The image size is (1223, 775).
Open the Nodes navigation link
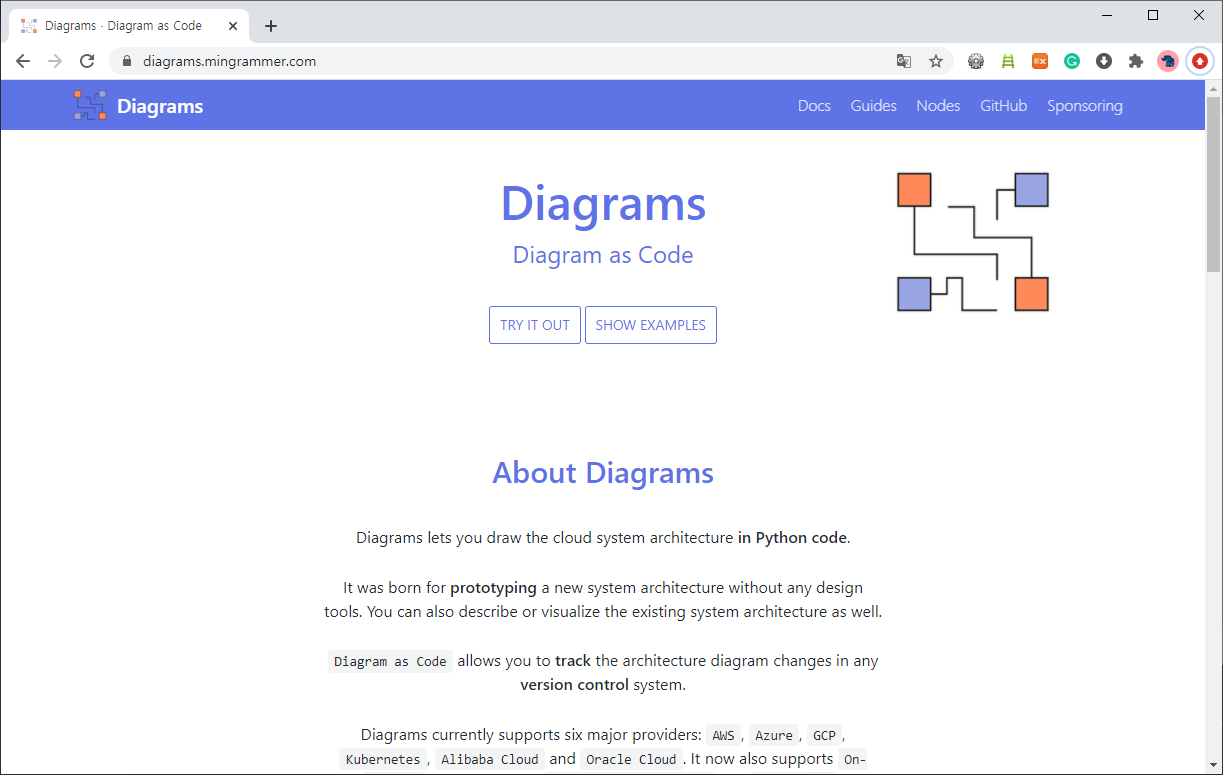pyautogui.click(x=938, y=105)
